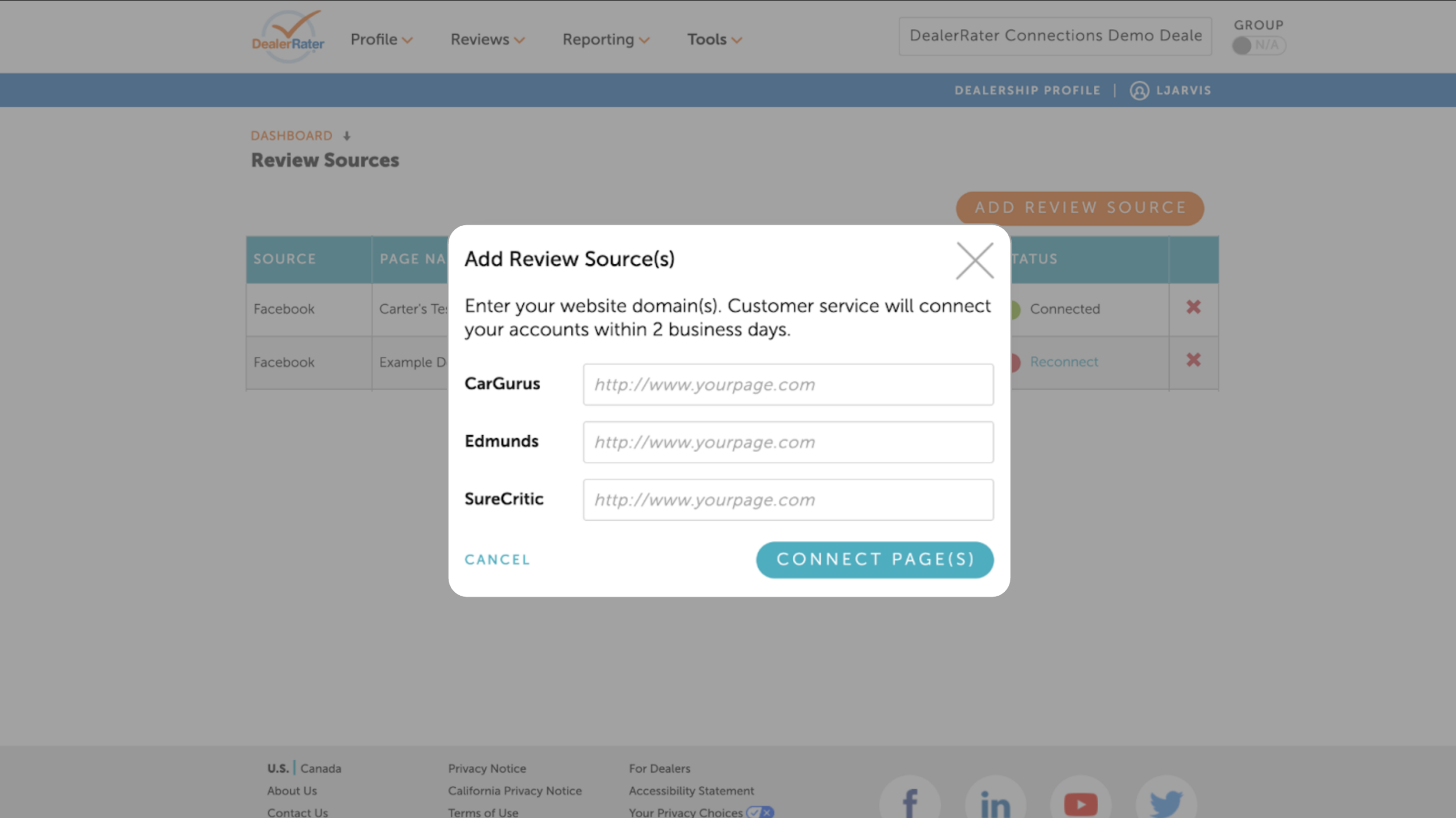The width and height of the screenshot is (1456, 818).
Task: Select the U.S. region link
Action: (278, 768)
